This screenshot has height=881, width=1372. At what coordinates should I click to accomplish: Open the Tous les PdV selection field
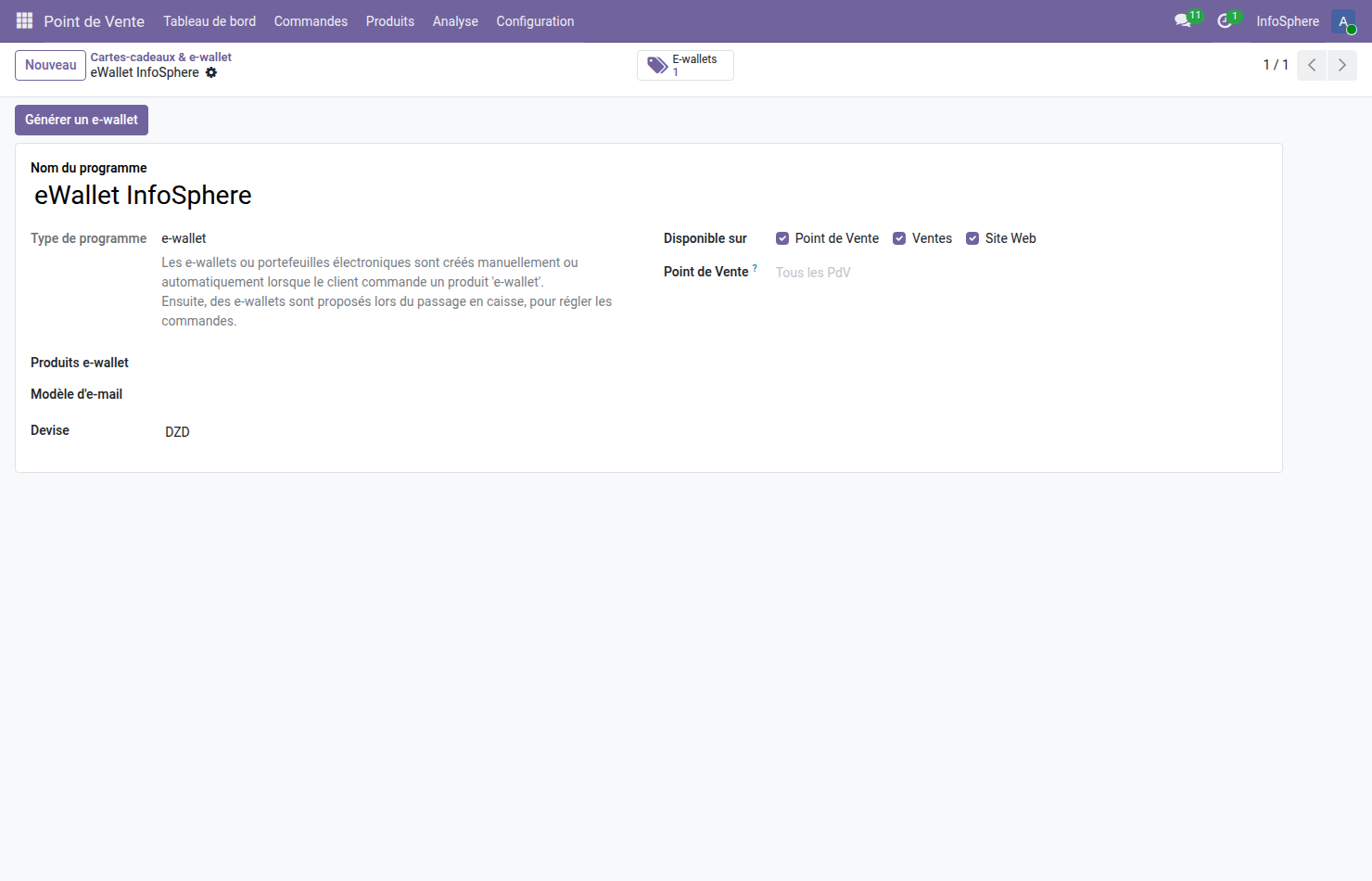pyautogui.click(x=813, y=272)
